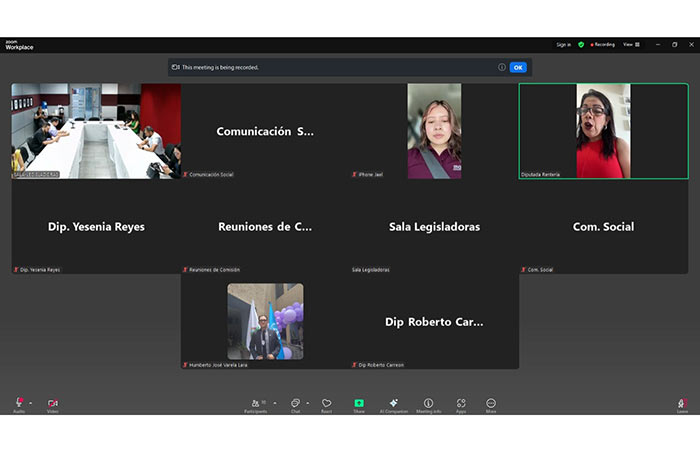Image resolution: width=700 pixels, height=450 pixels.
Task: Select Diputada Rentería's video tile
Action: coord(603,131)
